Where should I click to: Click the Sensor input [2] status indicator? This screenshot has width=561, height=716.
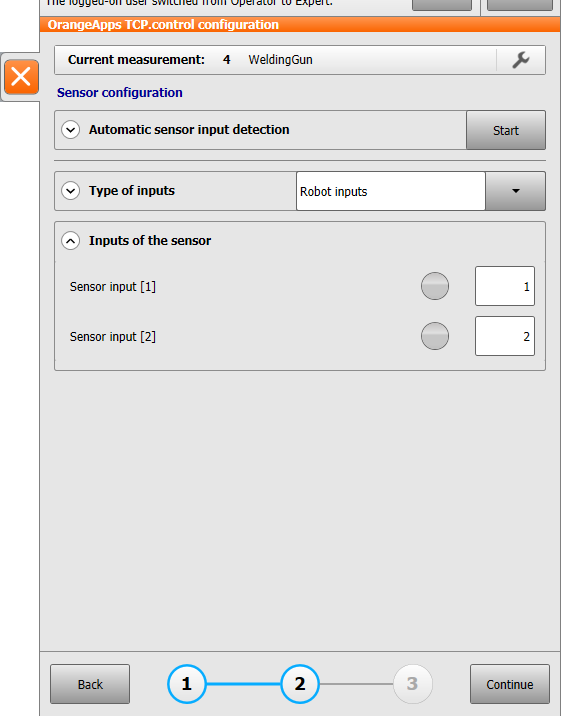click(x=435, y=336)
